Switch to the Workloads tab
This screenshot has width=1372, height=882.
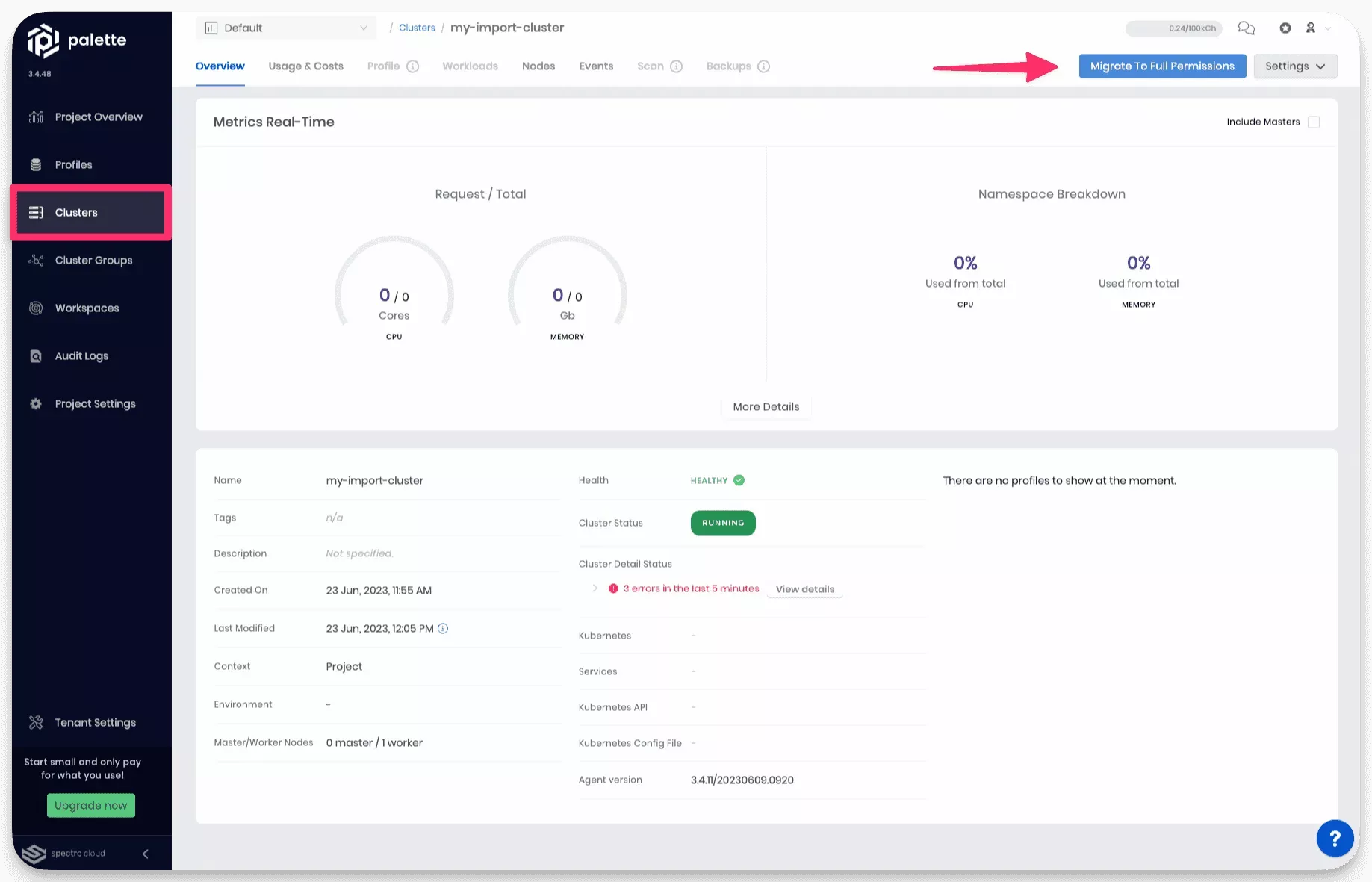pos(470,66)
